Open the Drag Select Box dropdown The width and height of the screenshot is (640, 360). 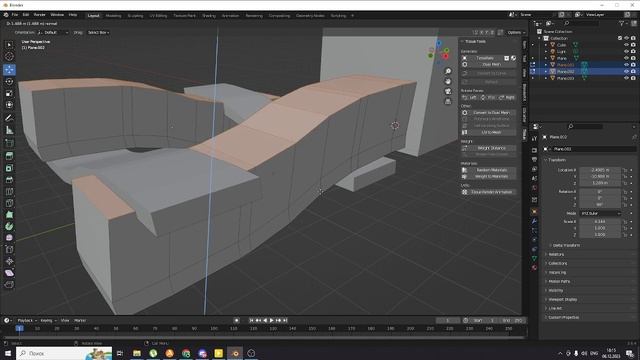click(x=98, y=32)
